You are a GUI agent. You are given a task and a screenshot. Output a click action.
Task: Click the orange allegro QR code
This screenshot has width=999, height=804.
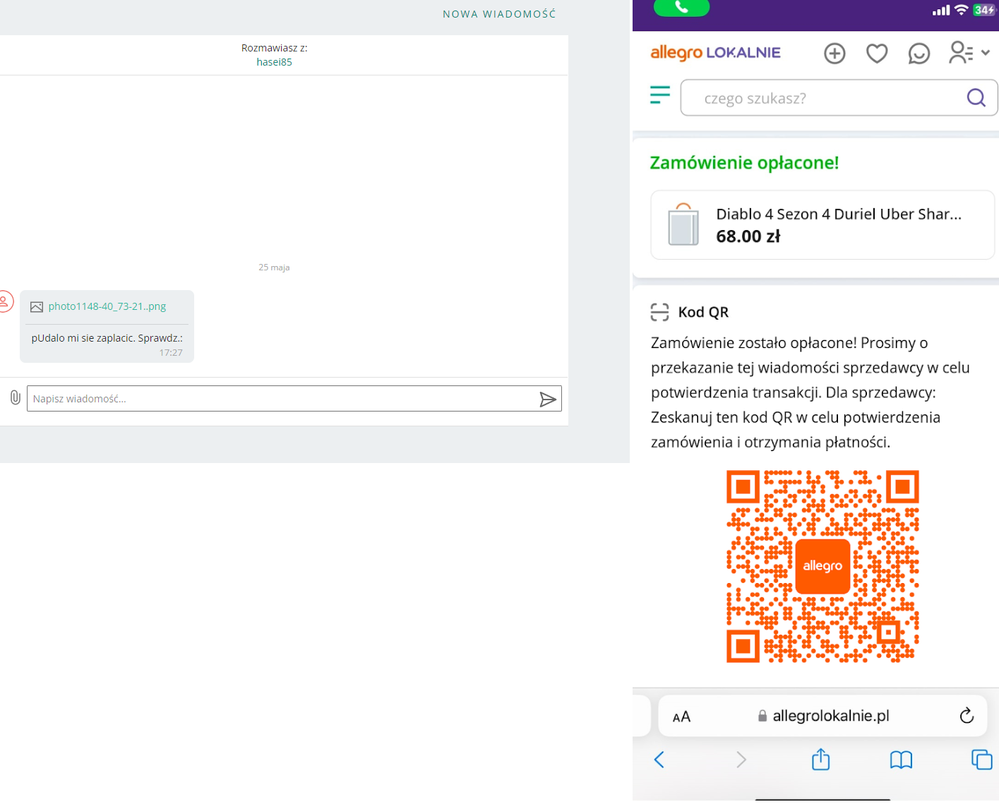pos(823,566)
